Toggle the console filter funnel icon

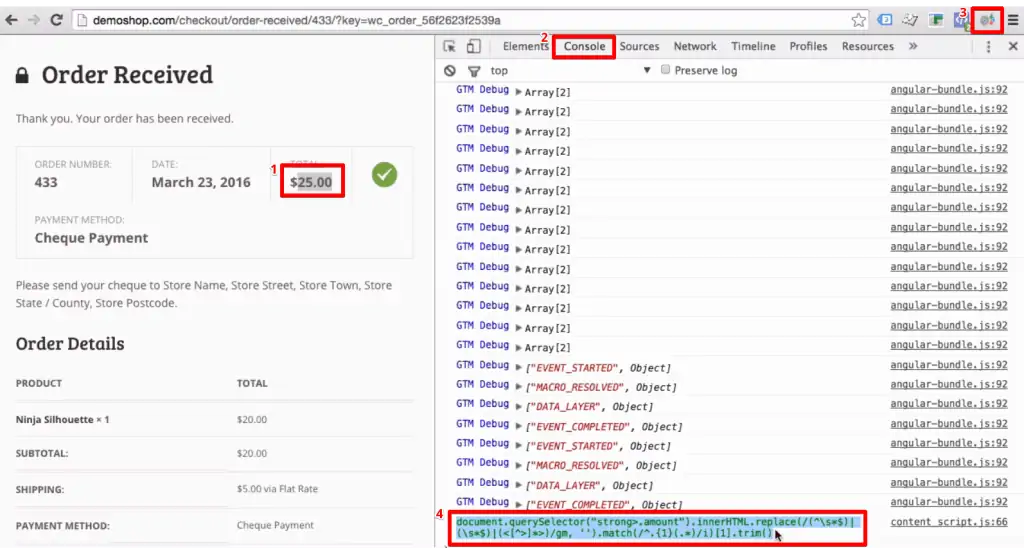coord(474,71)
